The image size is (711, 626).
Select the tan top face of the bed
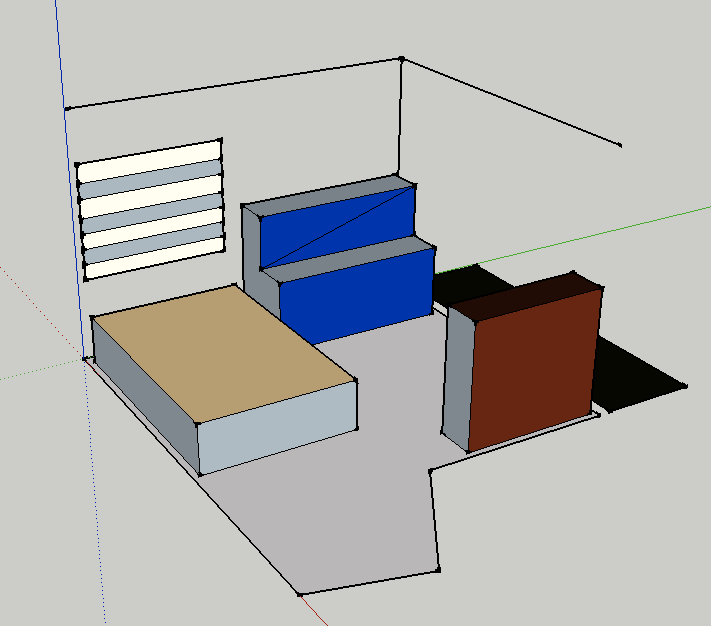click(x=224, y=354)
